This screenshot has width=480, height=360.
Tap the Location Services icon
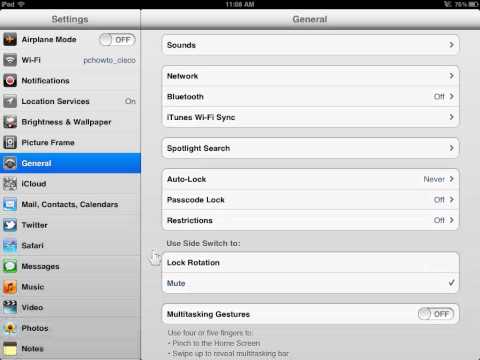click(x=10, y=101)
